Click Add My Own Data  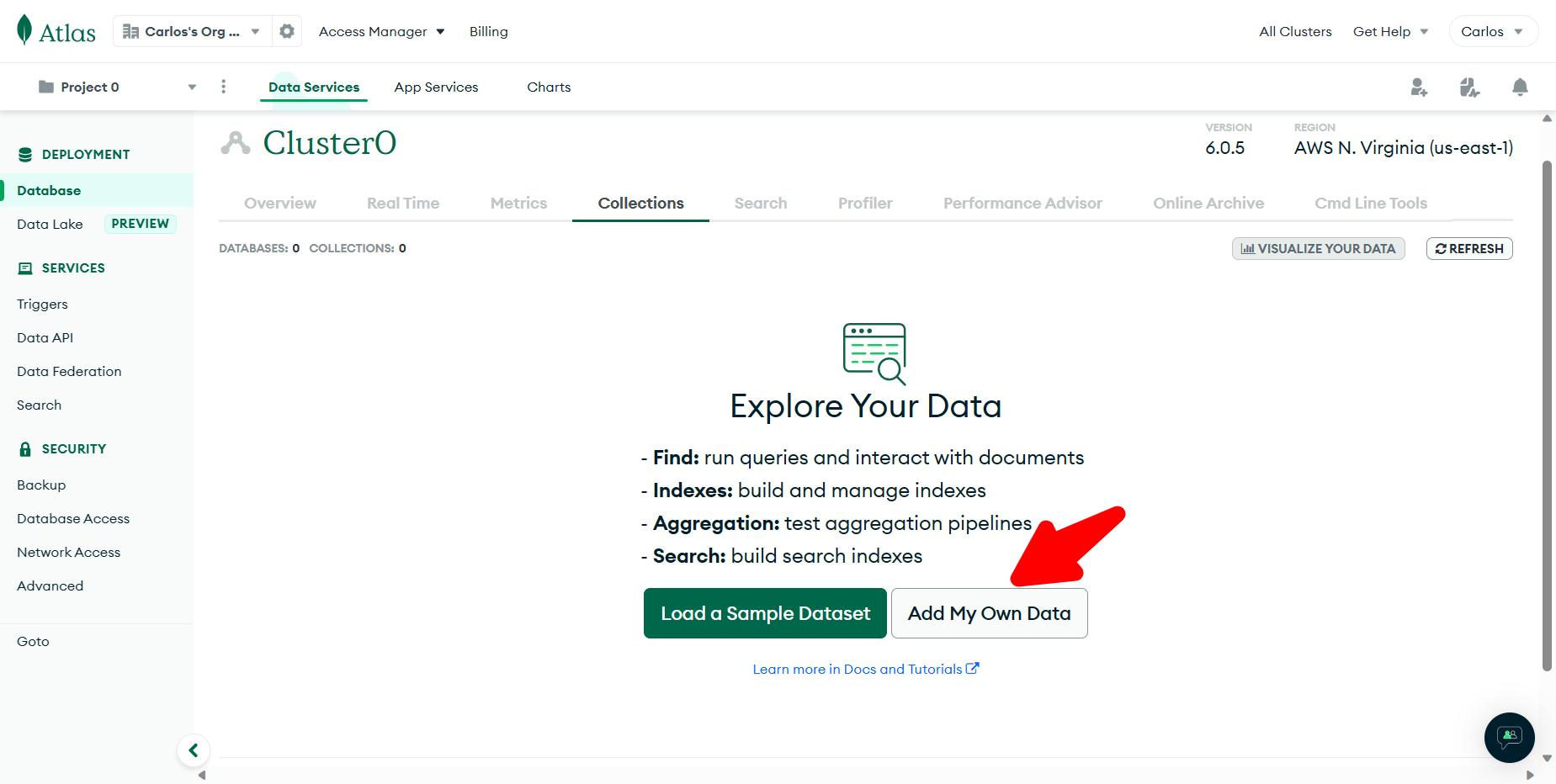click(989, 613)
